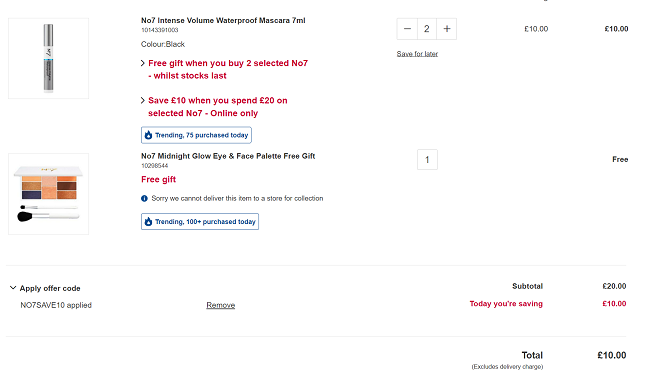Expand the free gift No7 offer chevron

coord(143,63)
